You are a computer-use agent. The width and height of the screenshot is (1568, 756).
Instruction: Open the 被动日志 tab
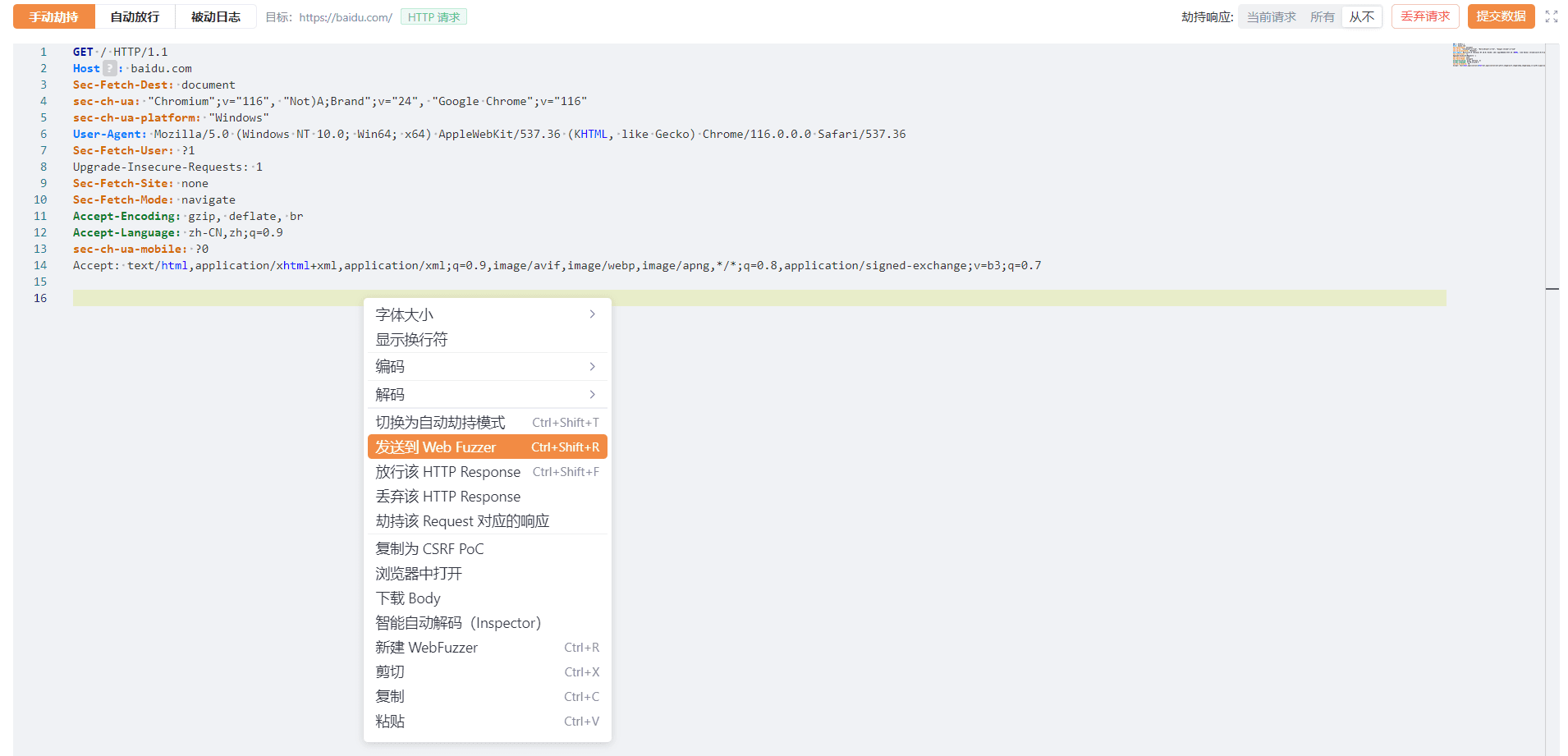[216, 17]
